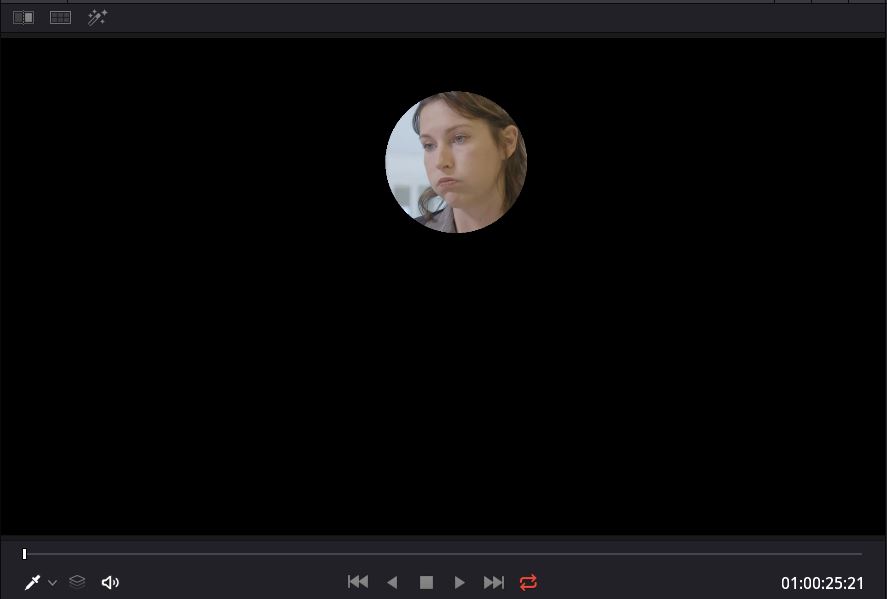
Task: Toggle the Highlight magic wand icon
Action: [x=97, y=18]
